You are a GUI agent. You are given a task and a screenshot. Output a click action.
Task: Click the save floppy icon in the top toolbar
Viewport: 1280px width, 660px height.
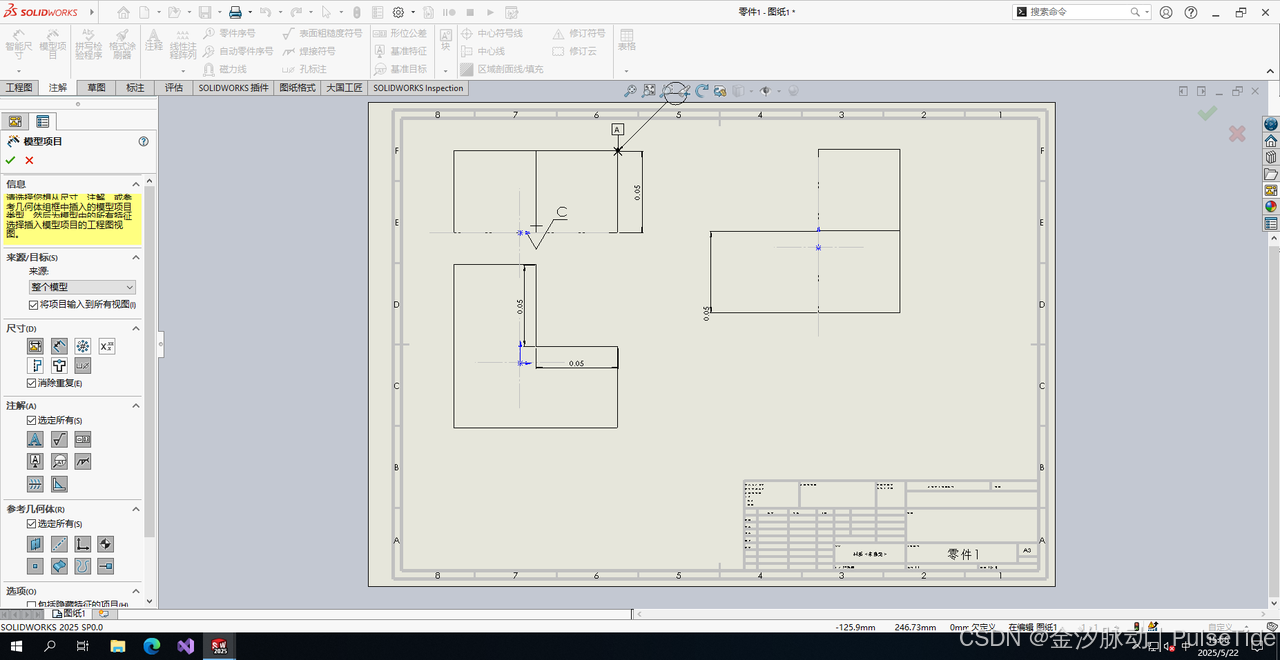[204, 12]
